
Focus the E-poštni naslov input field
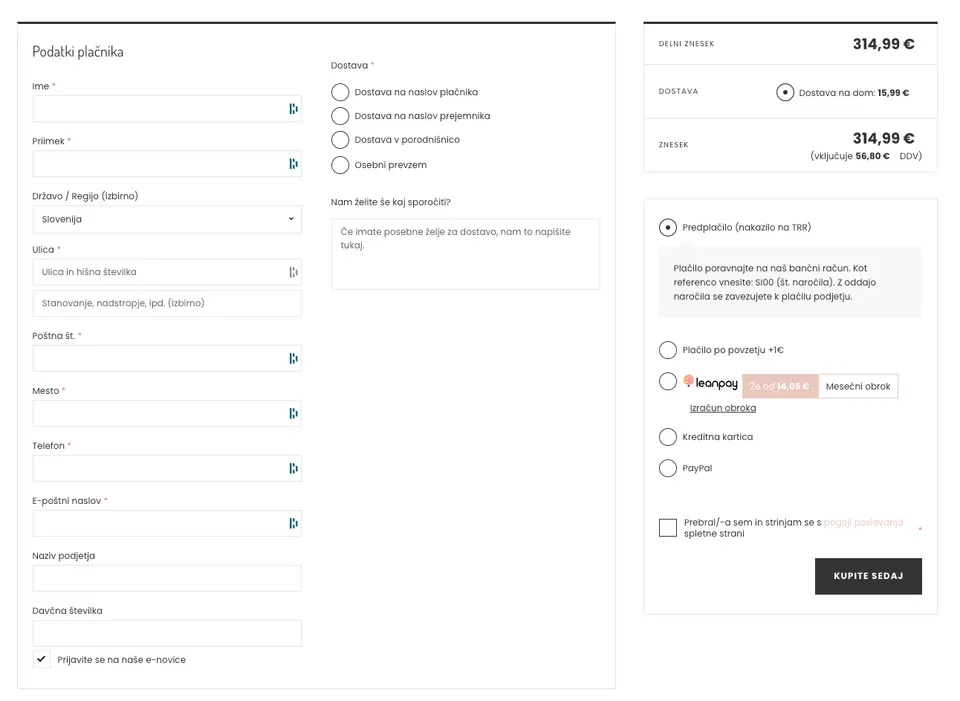click(x=167, y=523)
